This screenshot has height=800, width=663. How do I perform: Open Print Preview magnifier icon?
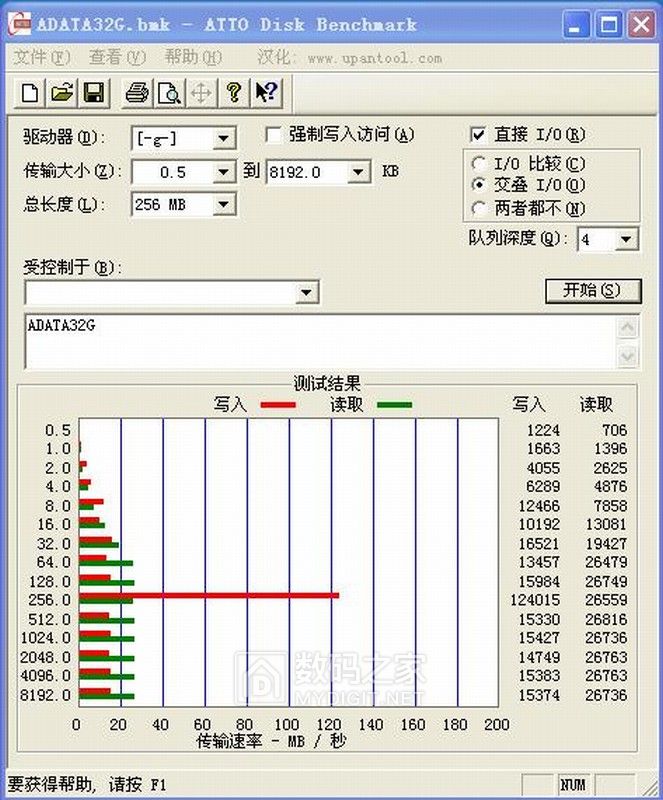pos(169,93)
